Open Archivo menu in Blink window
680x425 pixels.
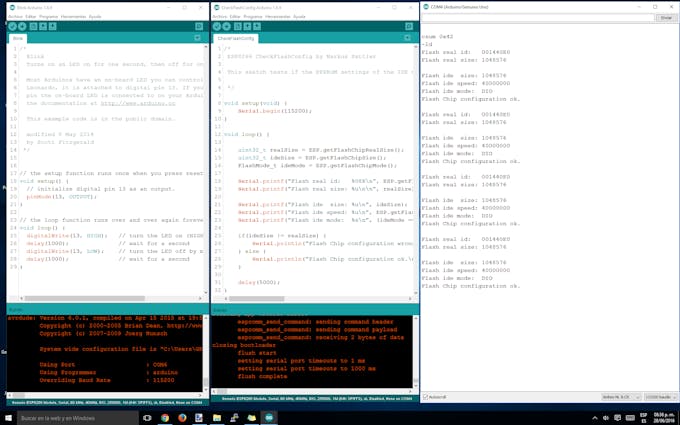coord(15,16)
